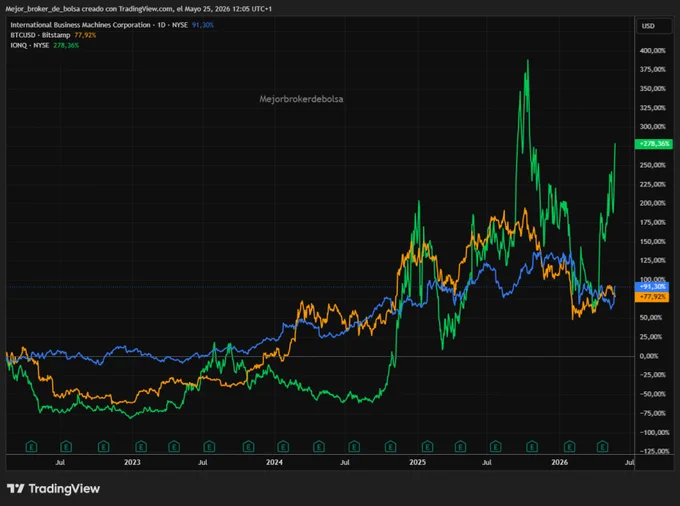This screenshot has height=506, width=680.
Task: Click the 300,00% label on price scale
Action: point(653,127)
